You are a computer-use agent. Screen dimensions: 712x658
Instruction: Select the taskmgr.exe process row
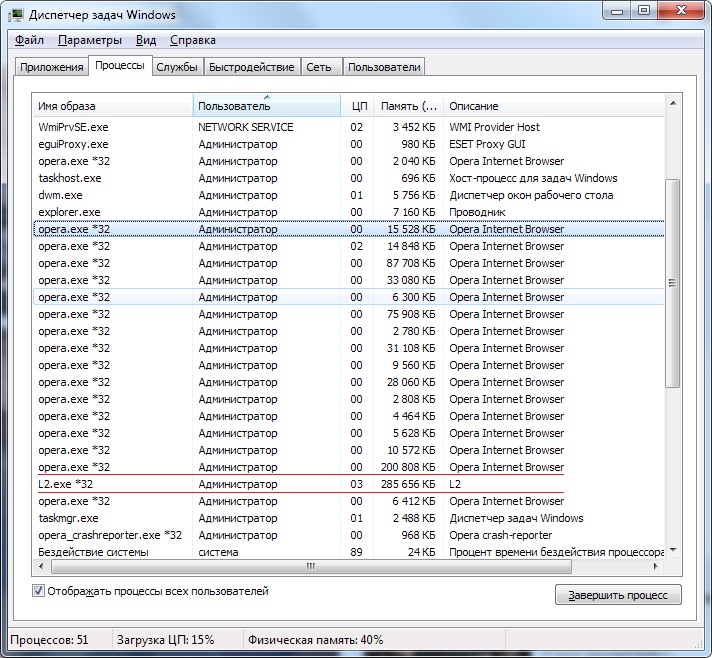coord(348,518)
